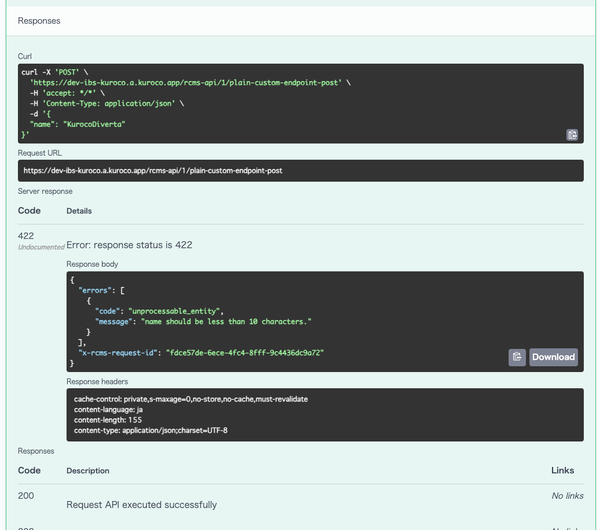Click the 'Response headers' label
This screenshot has width=600, height=530.
tap(97, 382)
